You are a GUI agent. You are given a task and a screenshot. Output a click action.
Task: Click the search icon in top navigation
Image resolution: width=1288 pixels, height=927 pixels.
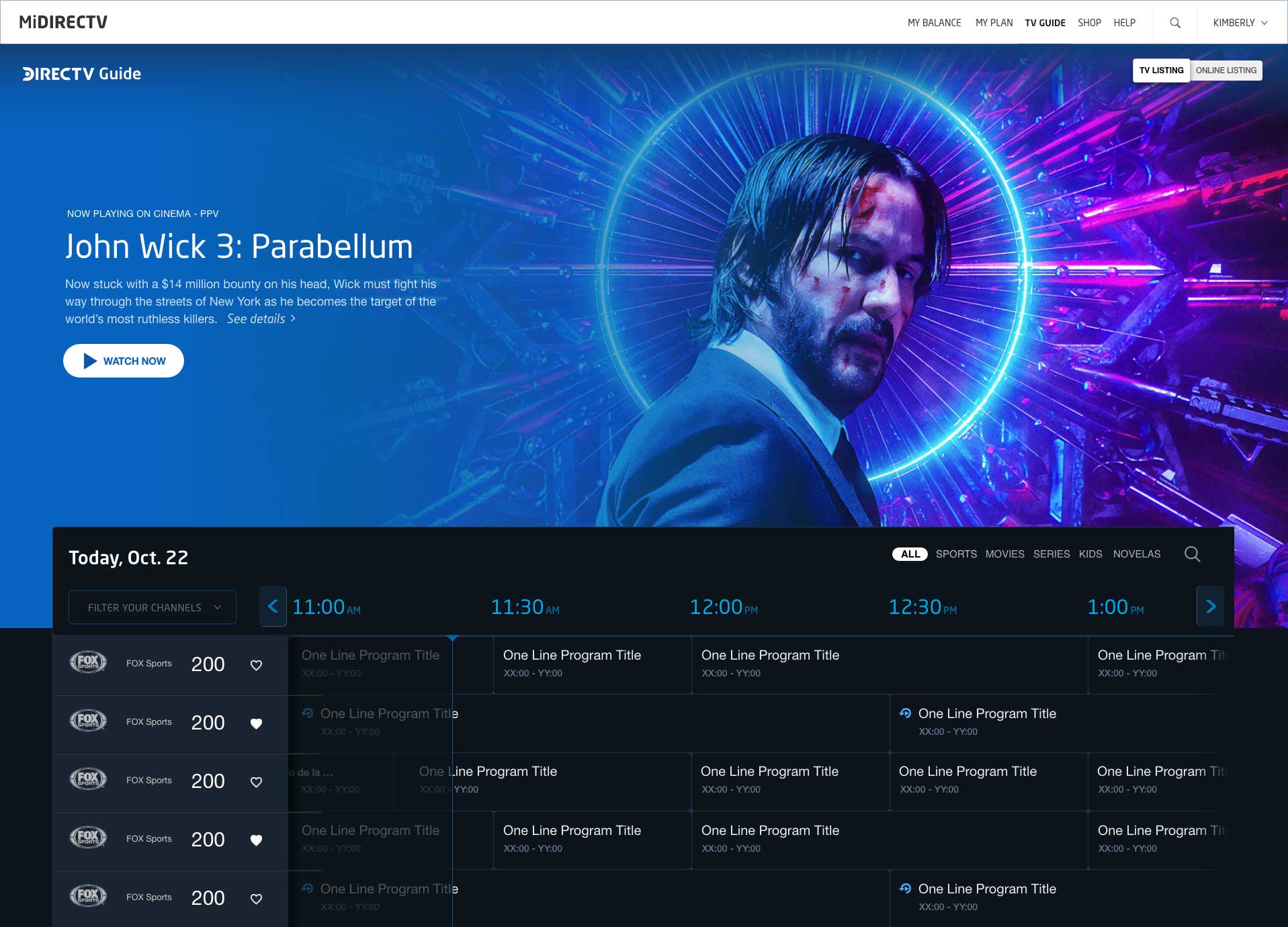point(1175,23)
